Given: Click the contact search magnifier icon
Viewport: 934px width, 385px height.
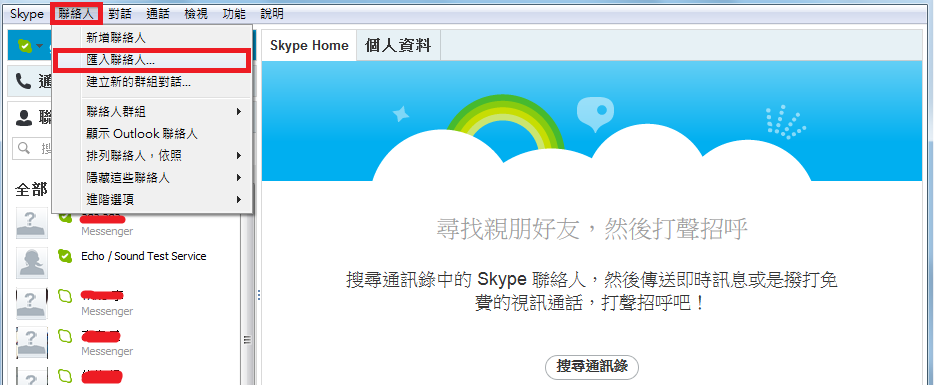Looking at the screenshot, I should click(x=24, y=147).
